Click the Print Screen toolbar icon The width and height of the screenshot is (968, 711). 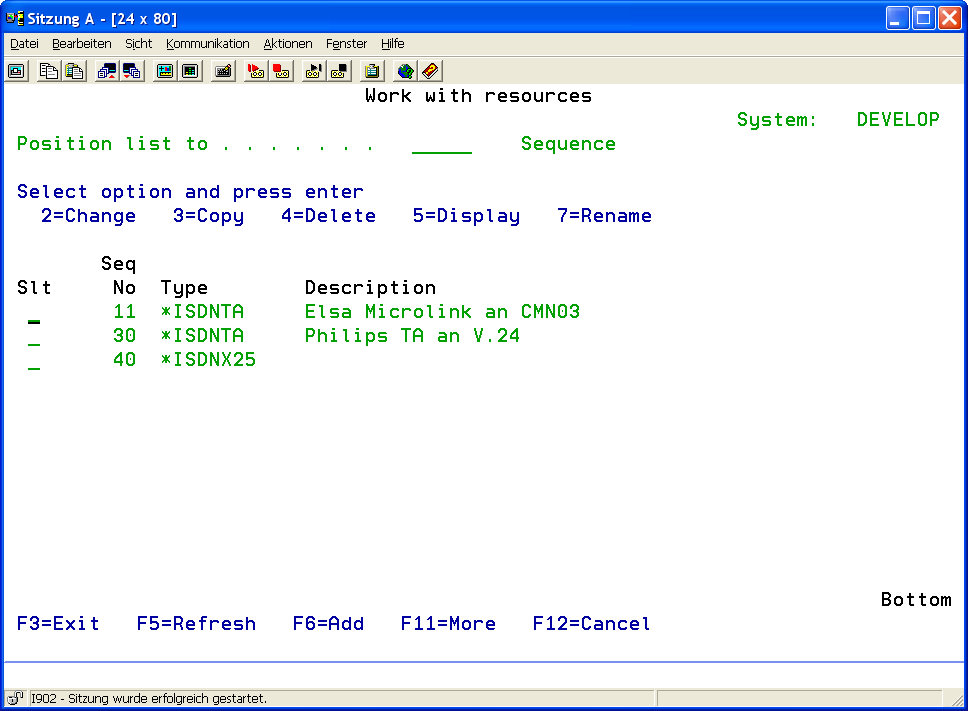tap(16, 71)
